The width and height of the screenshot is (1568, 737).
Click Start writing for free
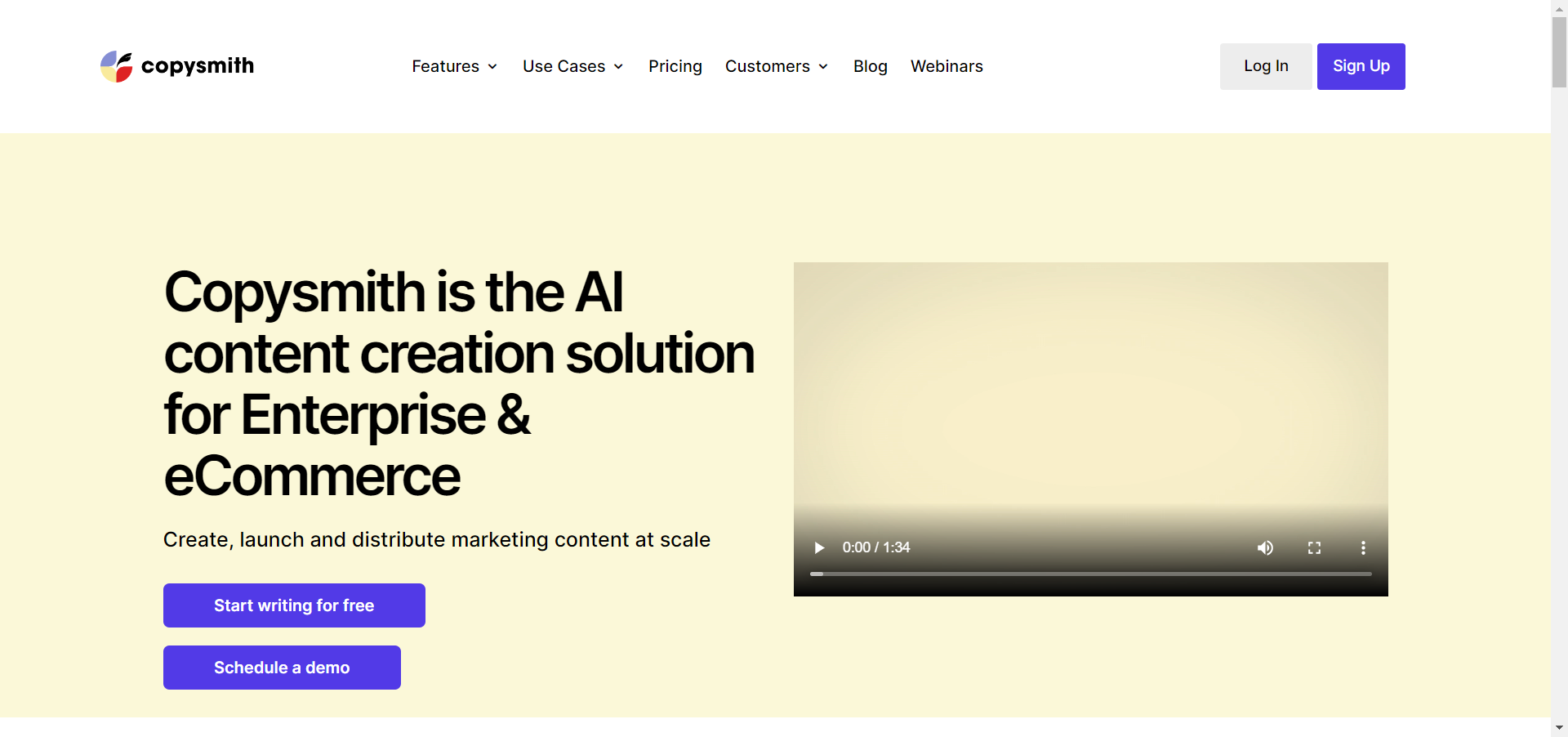coord(294,605)
